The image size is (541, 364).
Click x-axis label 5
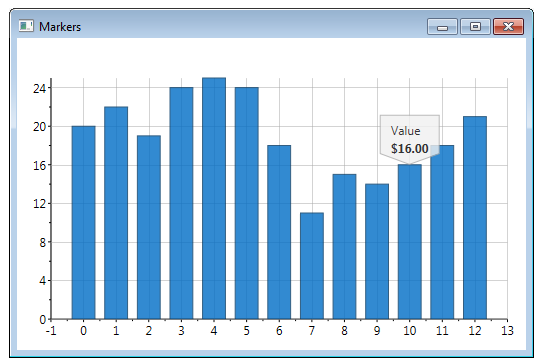coord(247,331)
